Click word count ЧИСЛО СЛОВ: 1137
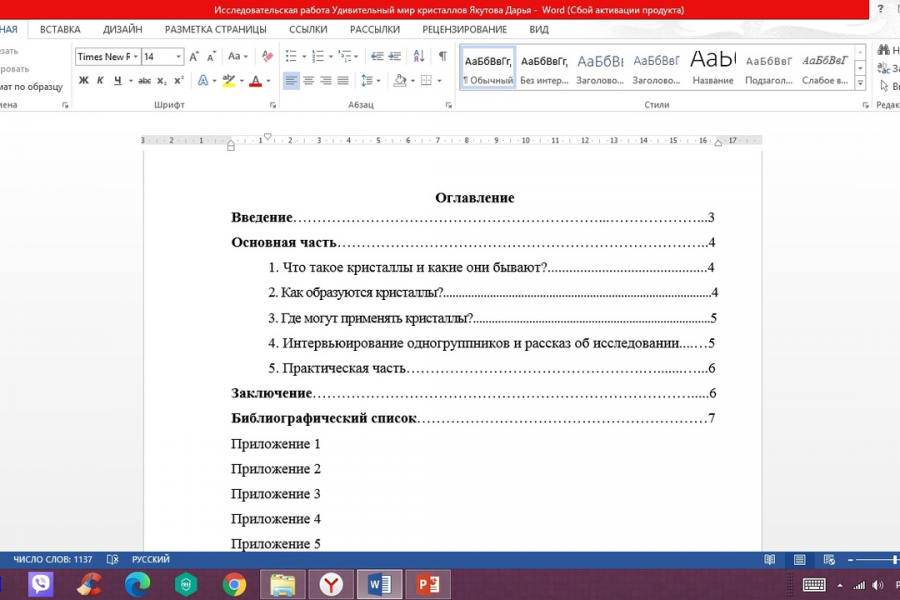 click(53, 559)
